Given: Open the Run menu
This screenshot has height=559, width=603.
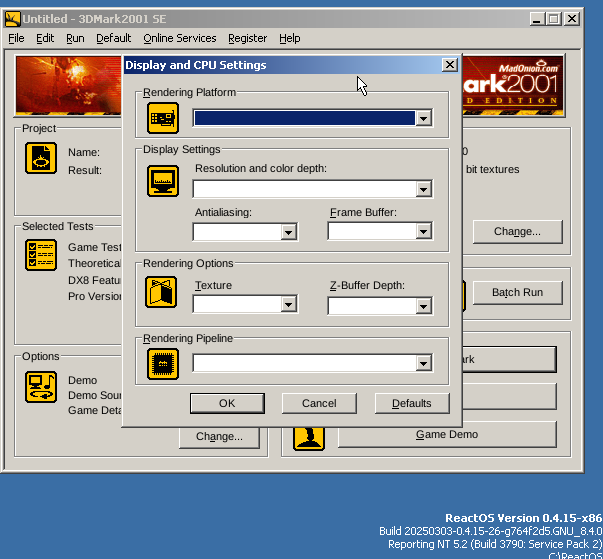Looking at the screenshot, I should click(x=75, y=38).
